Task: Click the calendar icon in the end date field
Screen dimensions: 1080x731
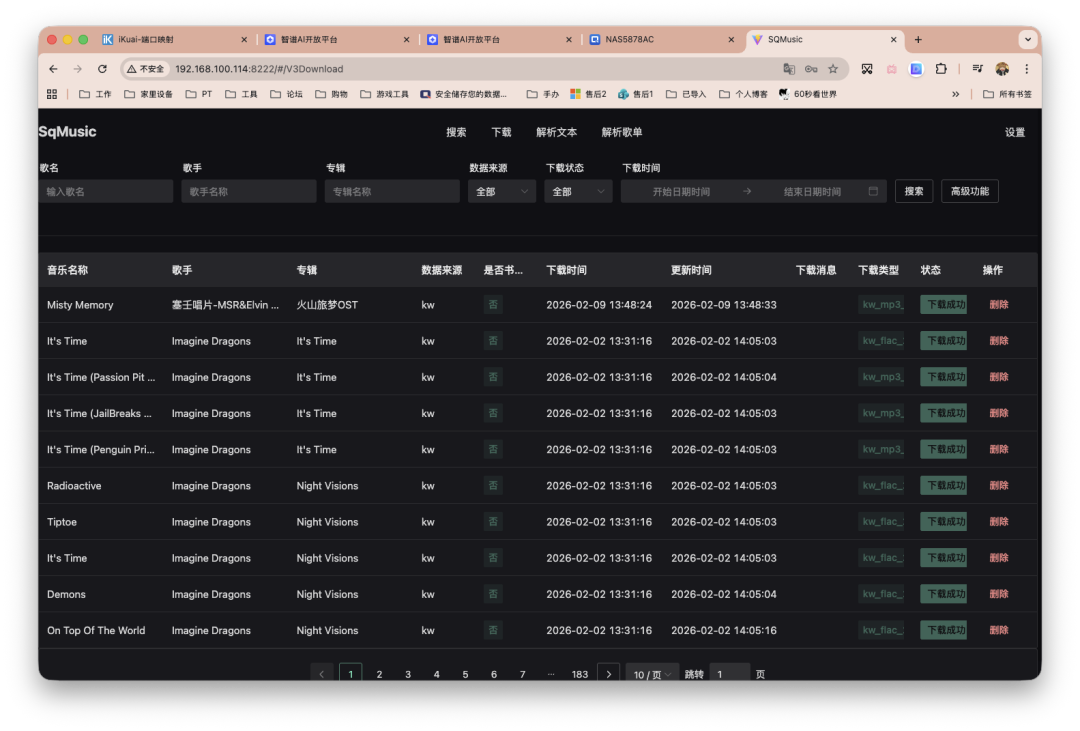Action: 873,191
